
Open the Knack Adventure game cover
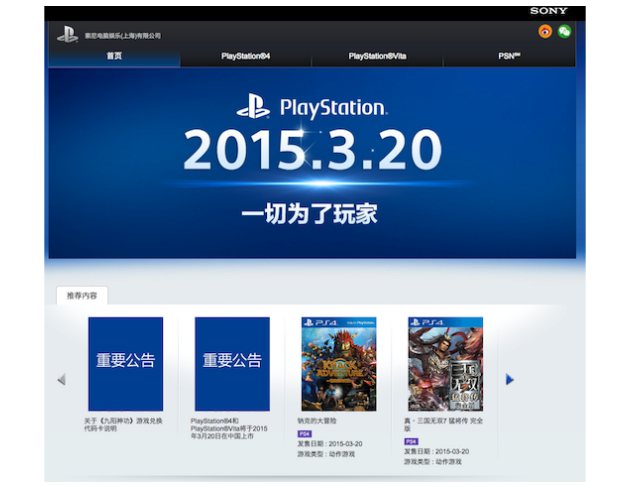pyautogui.click(x=339, y=364)
